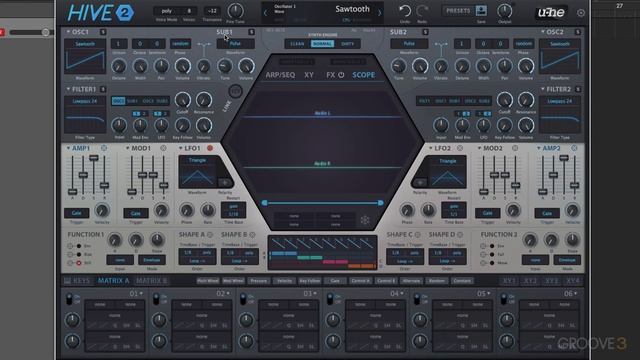Click the OSC1 solo S icon
Screen dimensions: 640x360
click(103, 32)
